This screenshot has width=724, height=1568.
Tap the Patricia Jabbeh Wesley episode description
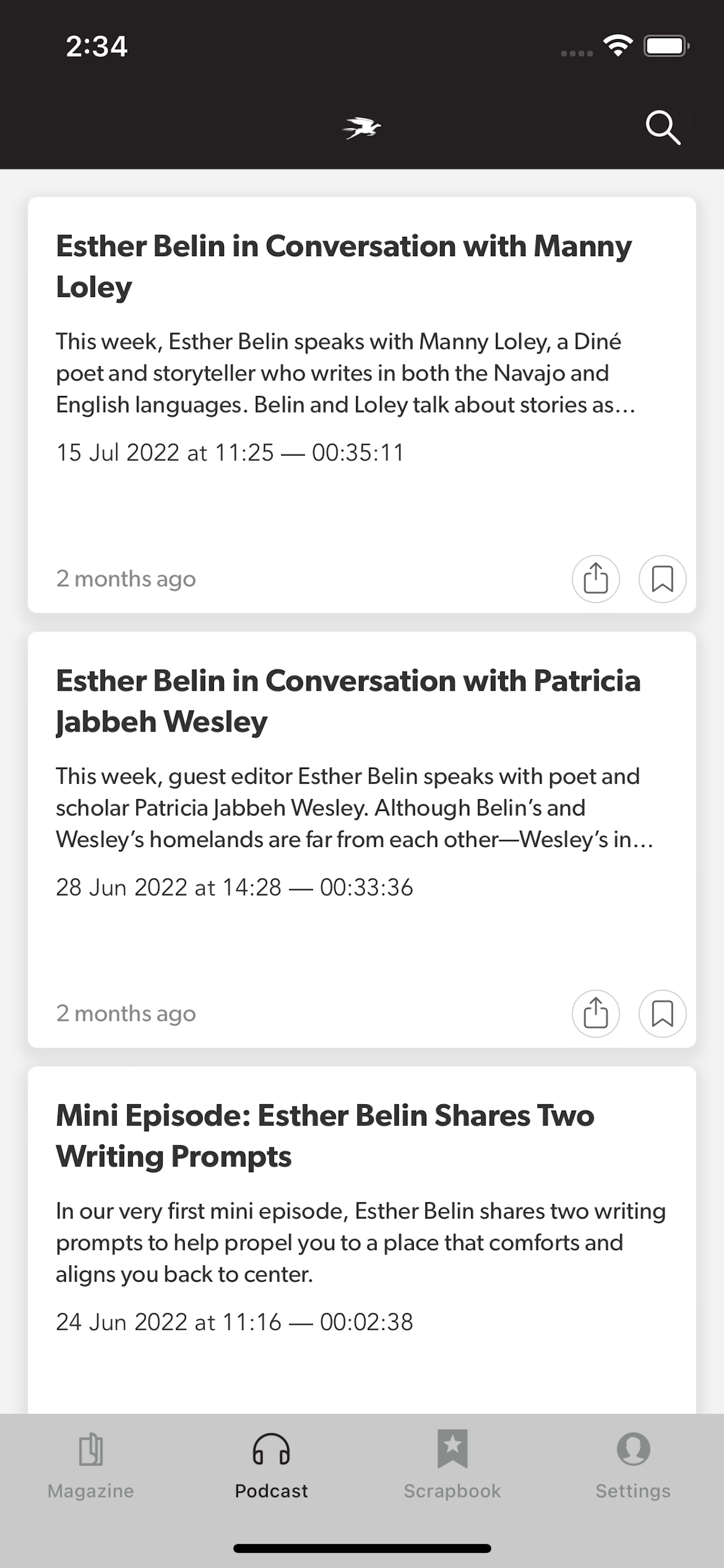pos(354,807)
